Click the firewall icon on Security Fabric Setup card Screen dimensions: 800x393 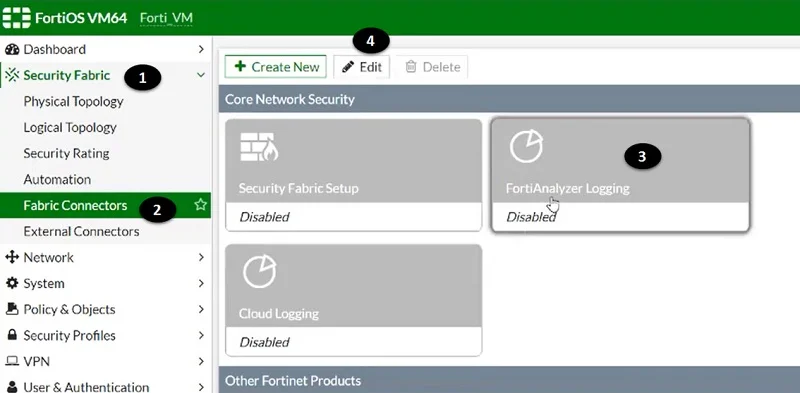click(x=259, y=147)
